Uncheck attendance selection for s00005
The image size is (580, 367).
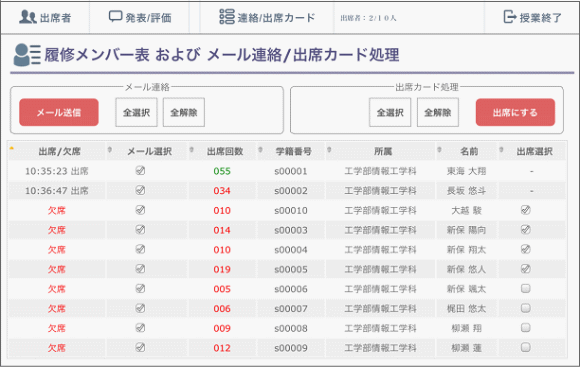click(x=526, y=269)
